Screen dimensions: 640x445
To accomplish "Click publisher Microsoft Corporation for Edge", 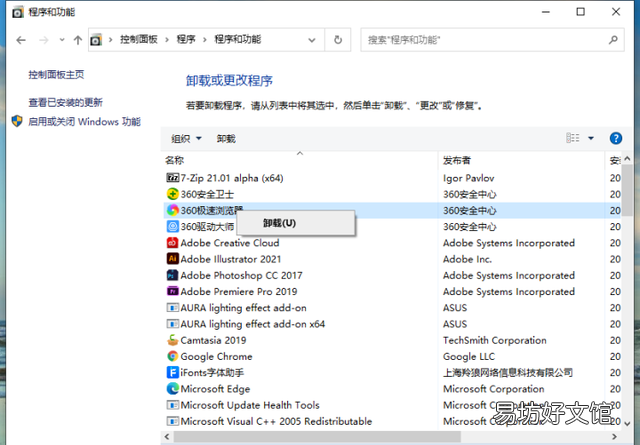I will (x=493, y=389).
